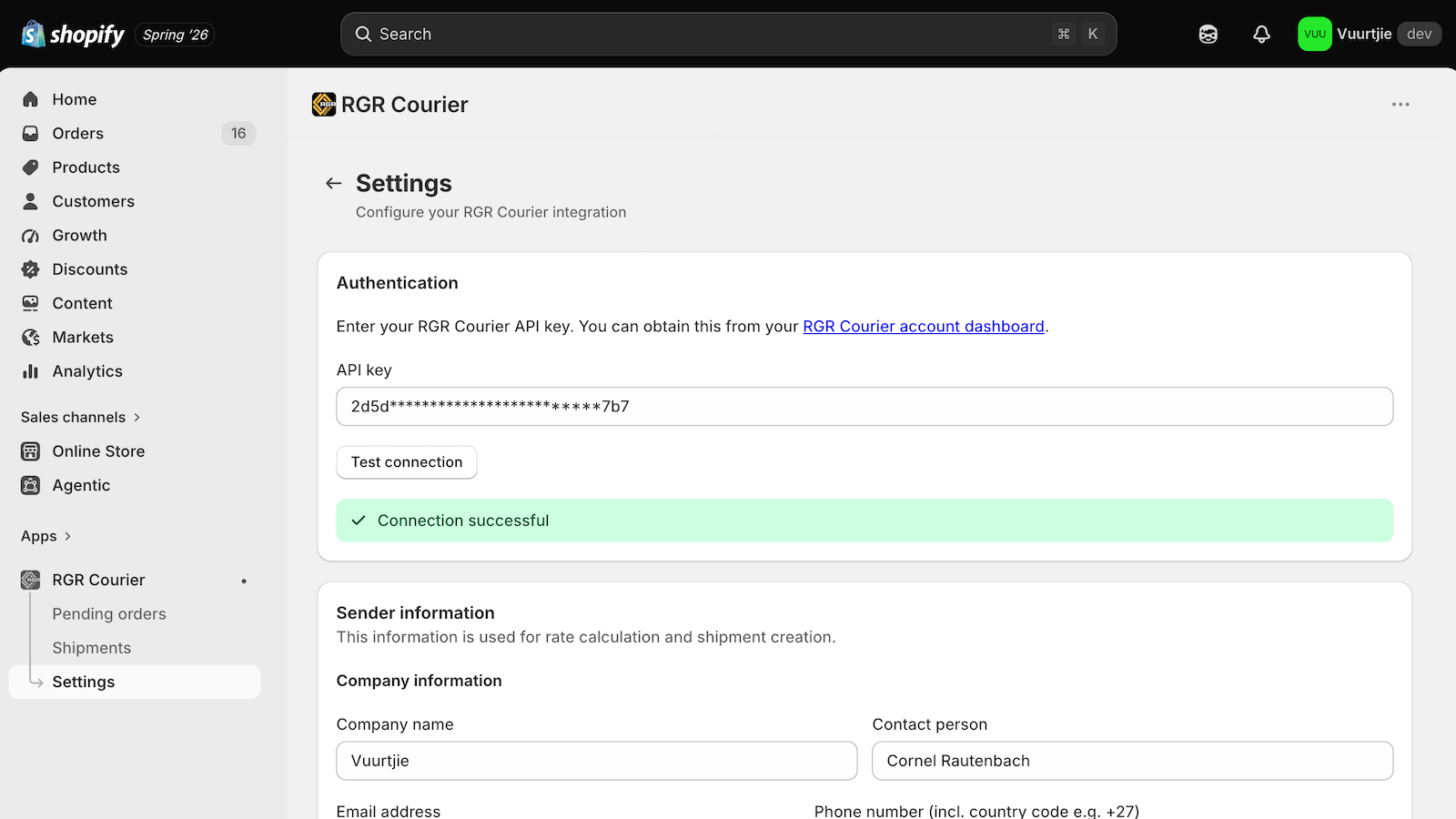This screenshot has height=819, width=1456.
Task: Click the Customers person icon
Action: tap(31, 201)
